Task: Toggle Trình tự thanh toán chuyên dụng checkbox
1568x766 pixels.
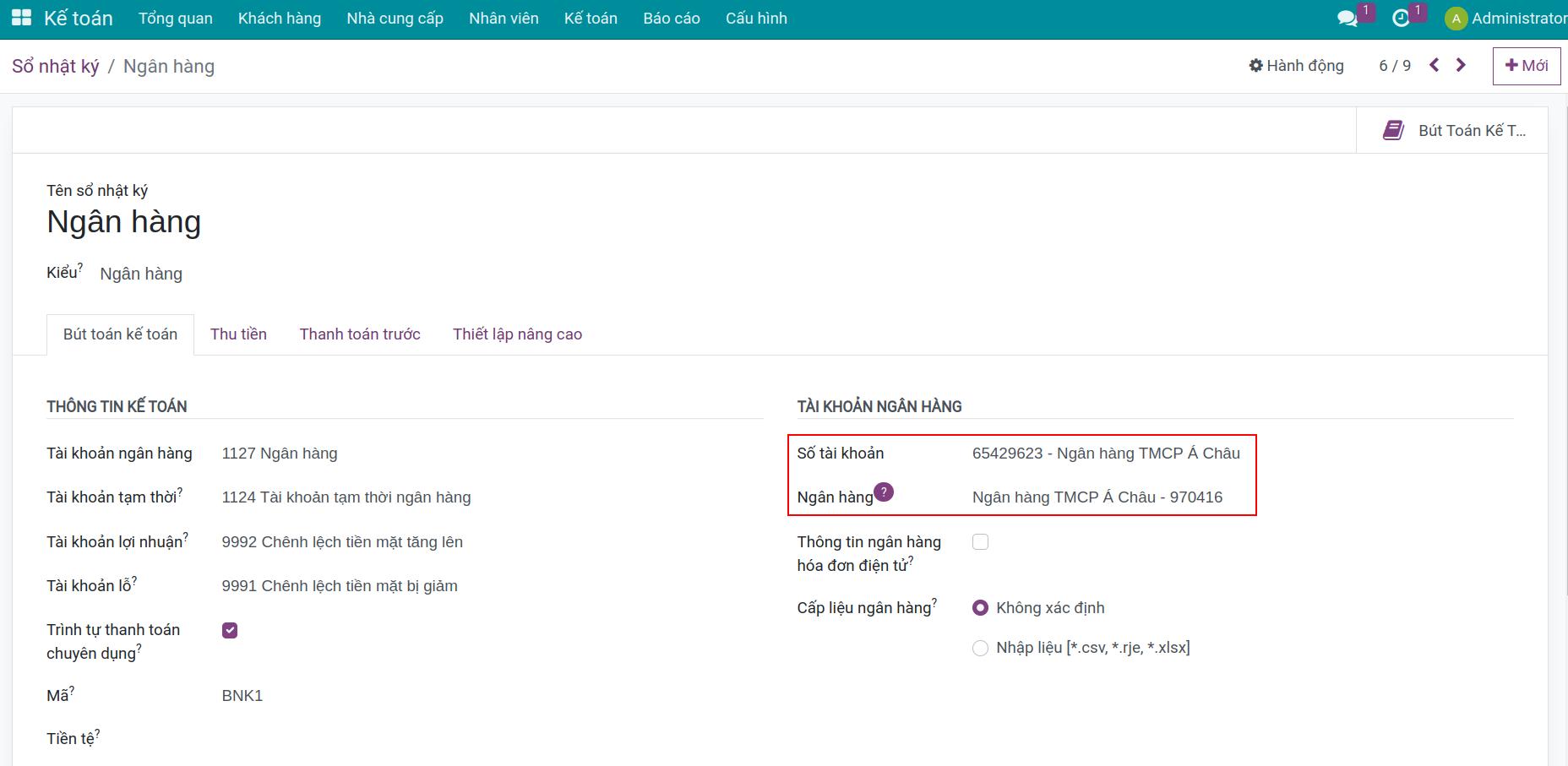Action: point(230,630)
